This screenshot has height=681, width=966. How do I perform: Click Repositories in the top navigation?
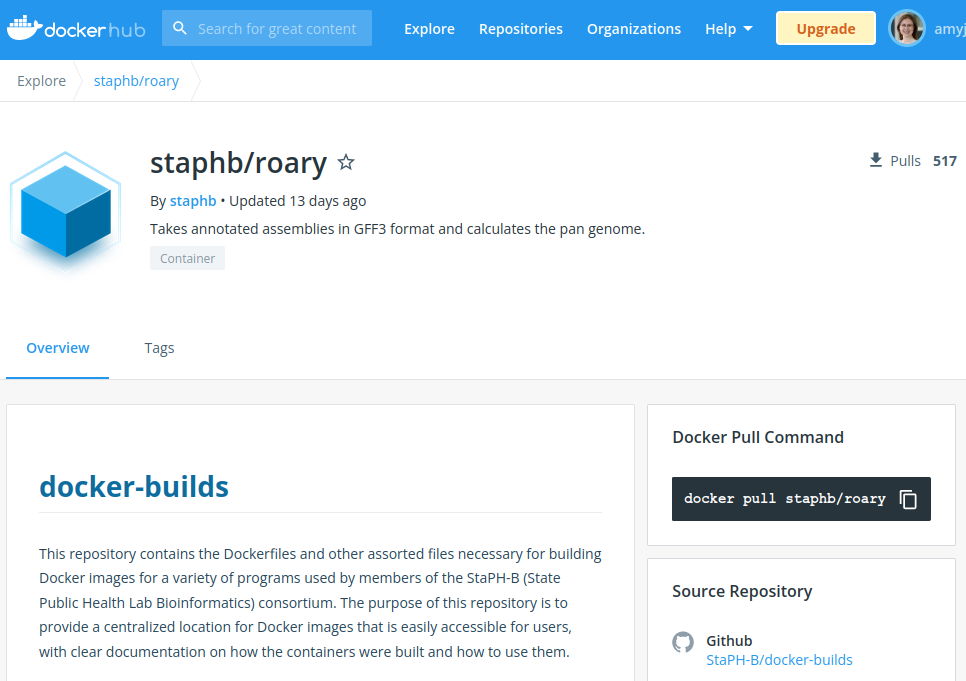coord(520,28)
